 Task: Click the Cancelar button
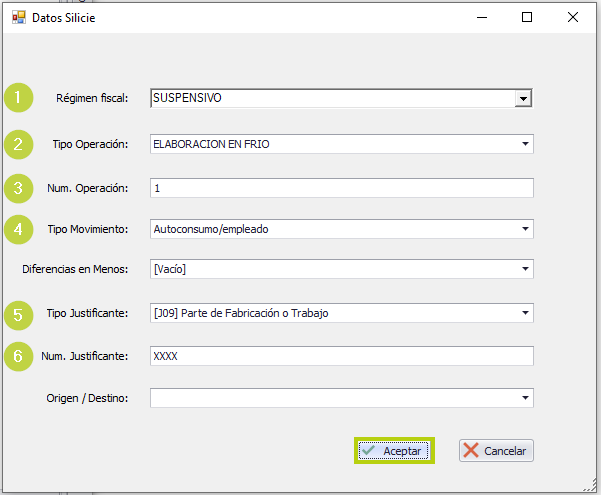click(x=496, y=451)
